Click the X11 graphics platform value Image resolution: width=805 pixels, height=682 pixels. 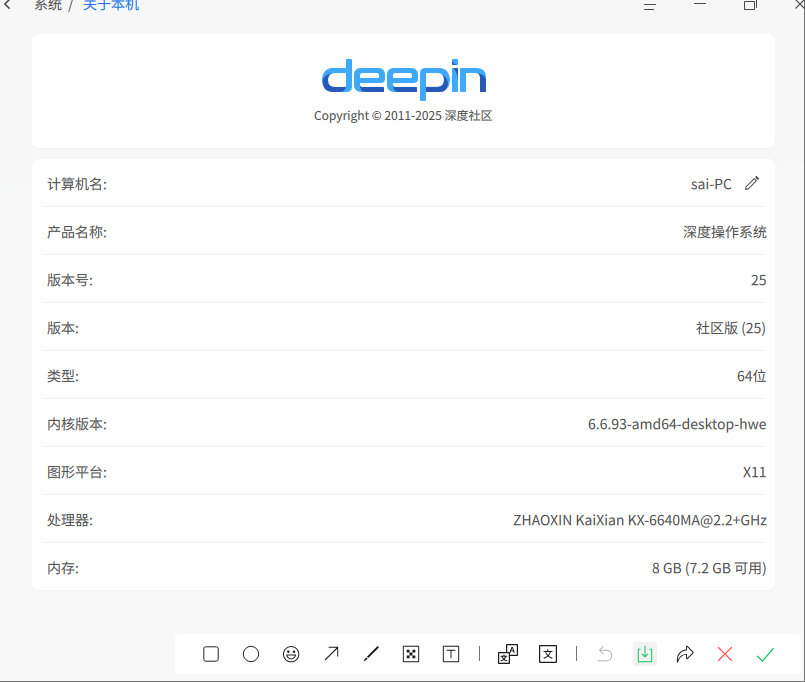(x=754, y=472)
